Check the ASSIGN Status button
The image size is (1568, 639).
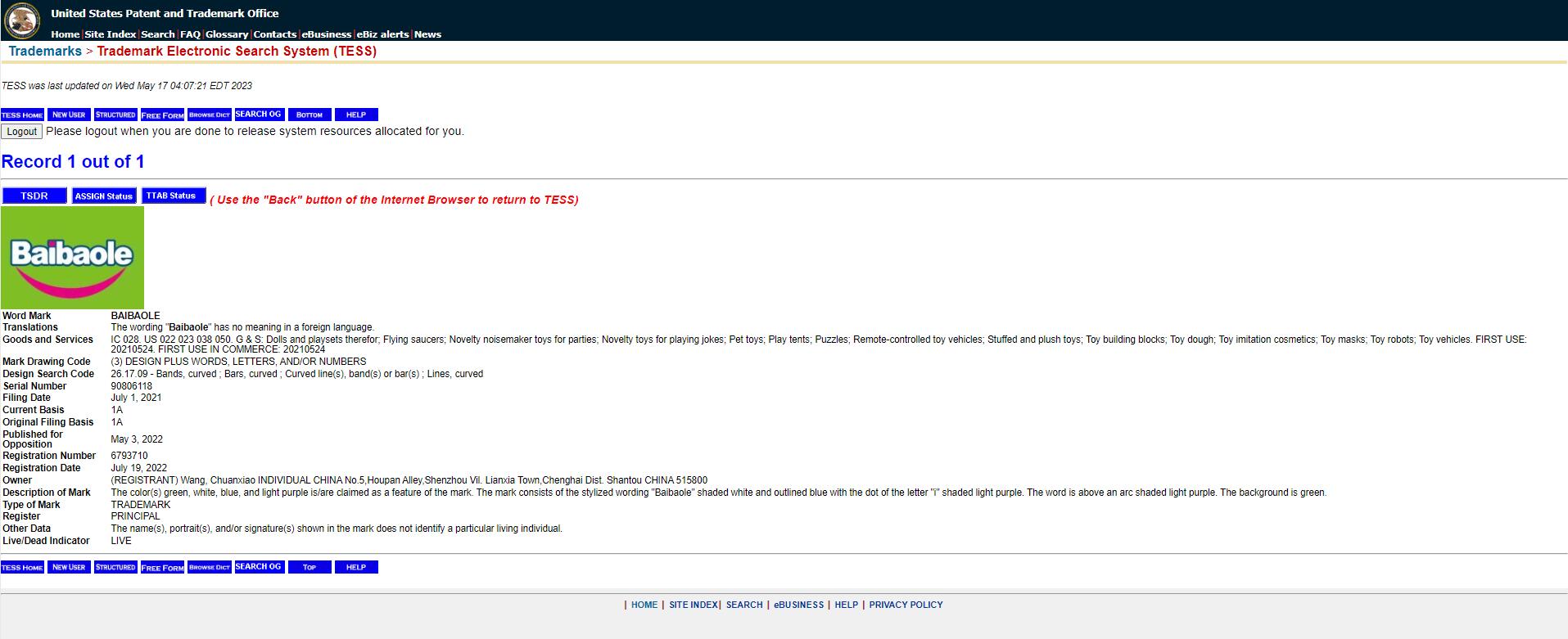(x=104, y=196)
